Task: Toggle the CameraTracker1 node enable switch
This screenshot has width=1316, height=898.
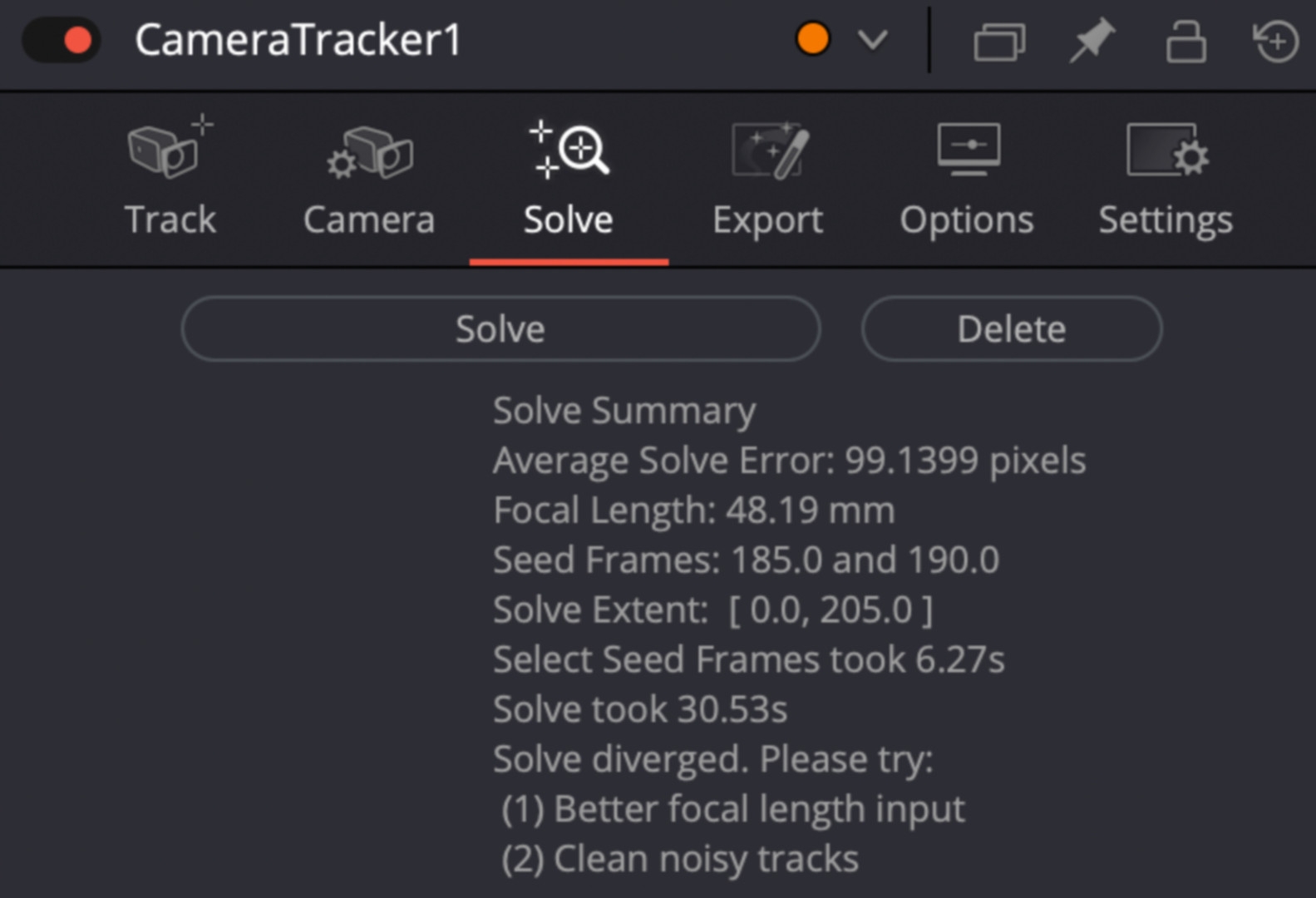Action: point(60,38)
